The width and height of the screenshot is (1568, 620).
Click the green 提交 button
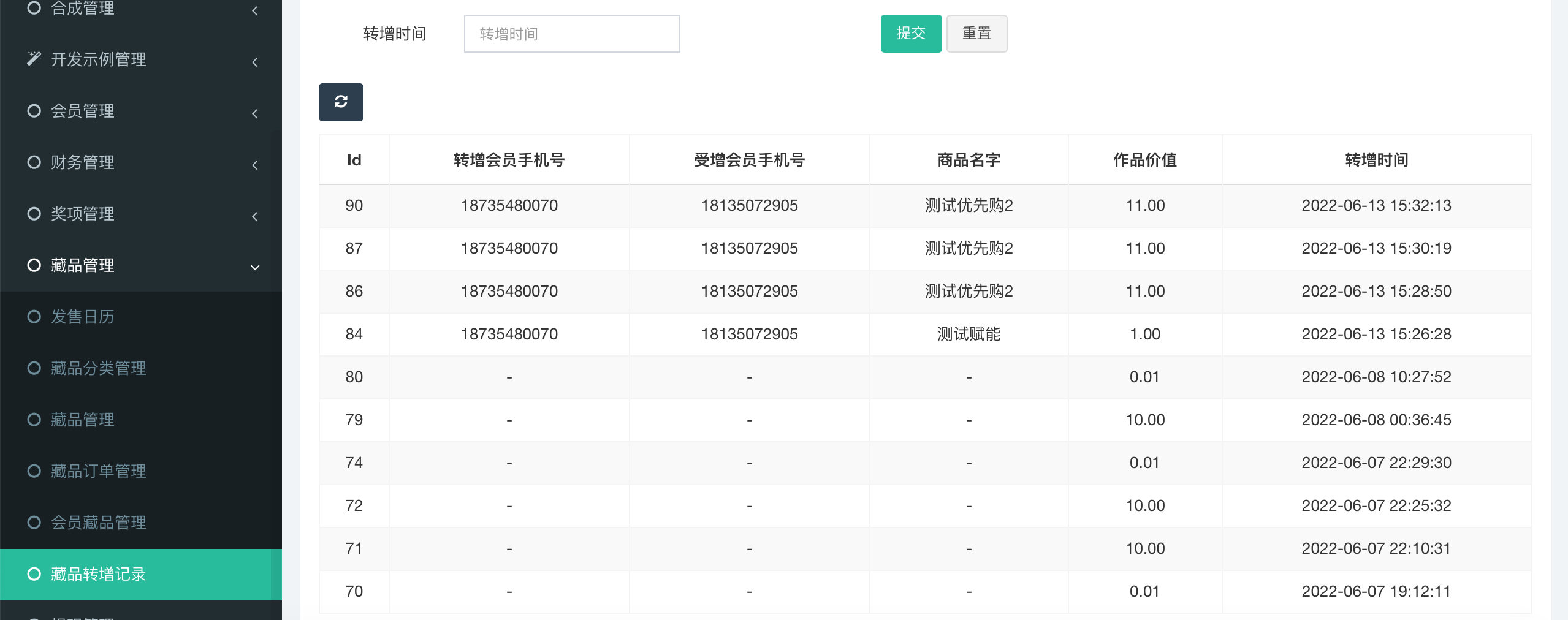911,34
